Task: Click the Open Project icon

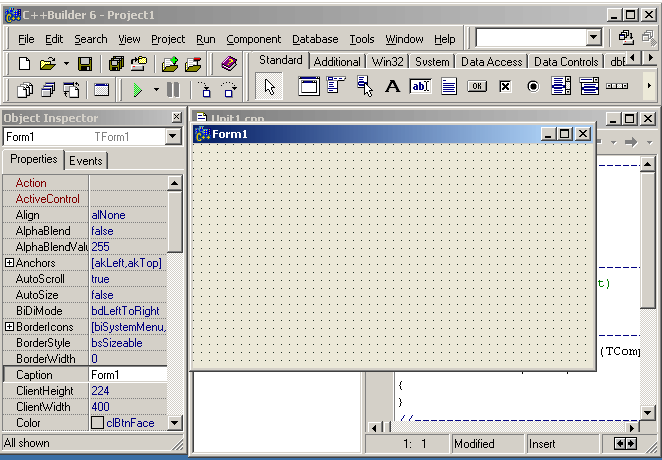Action: point(138,64)
